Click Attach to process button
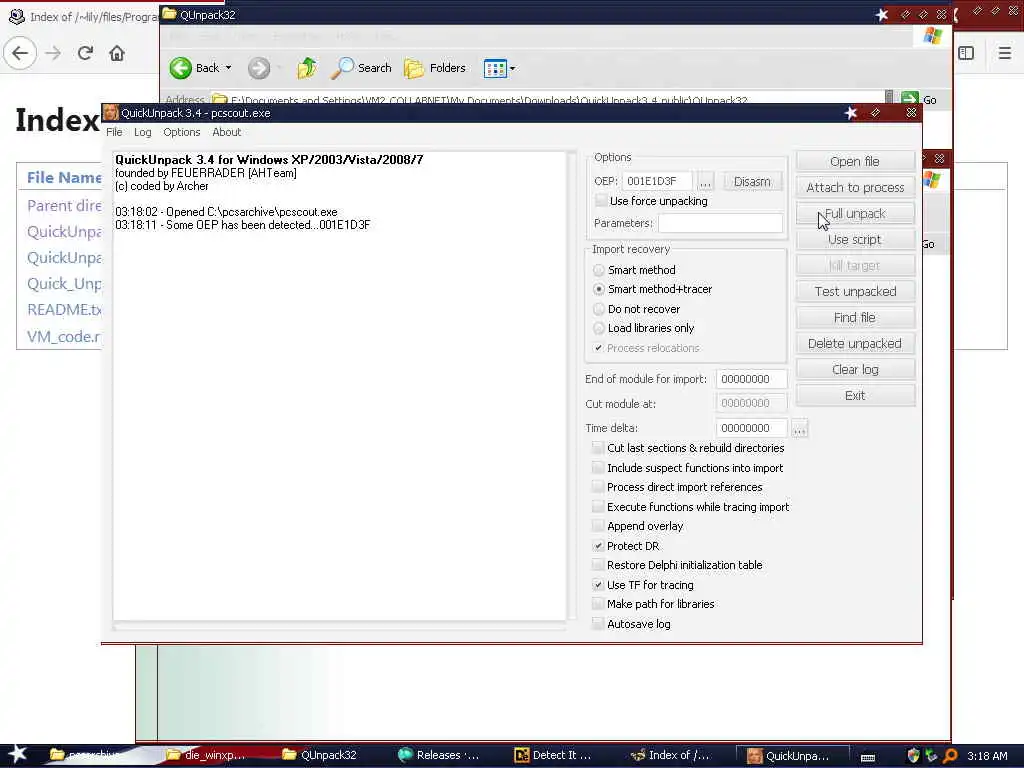This screenshot has width=1024, height=768. coord(855,187)
